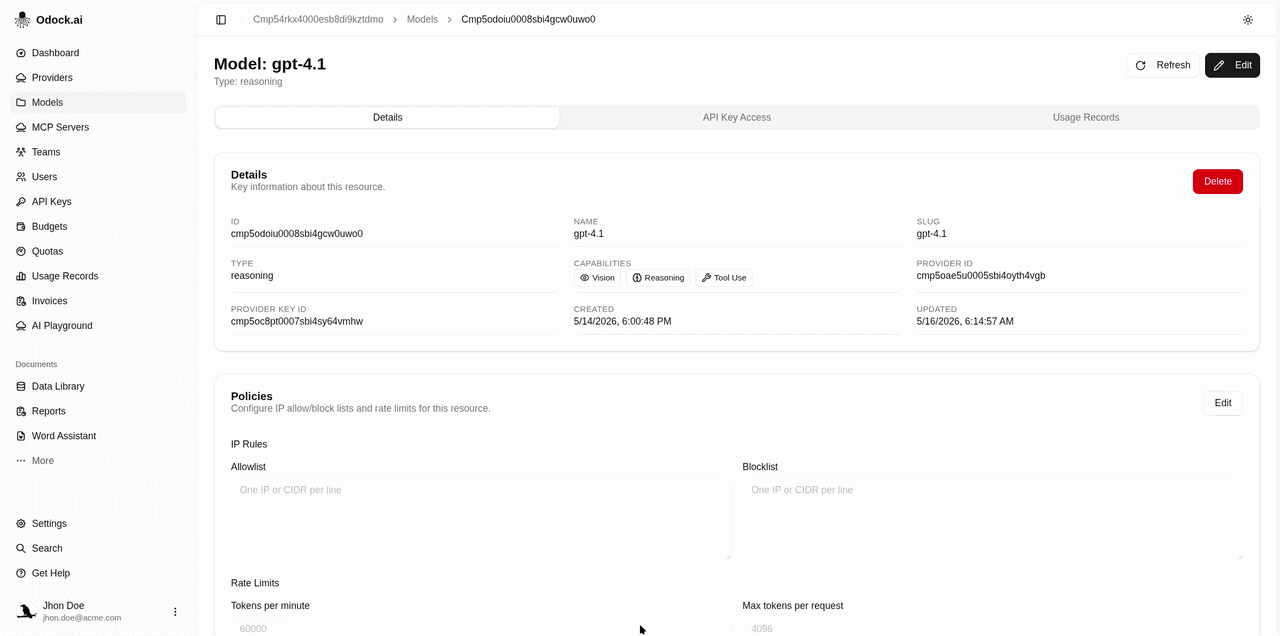Viewport: 1280px width, 636px height.
Task: Click the Quotas pie chart icon
Action: click(21, 252)
